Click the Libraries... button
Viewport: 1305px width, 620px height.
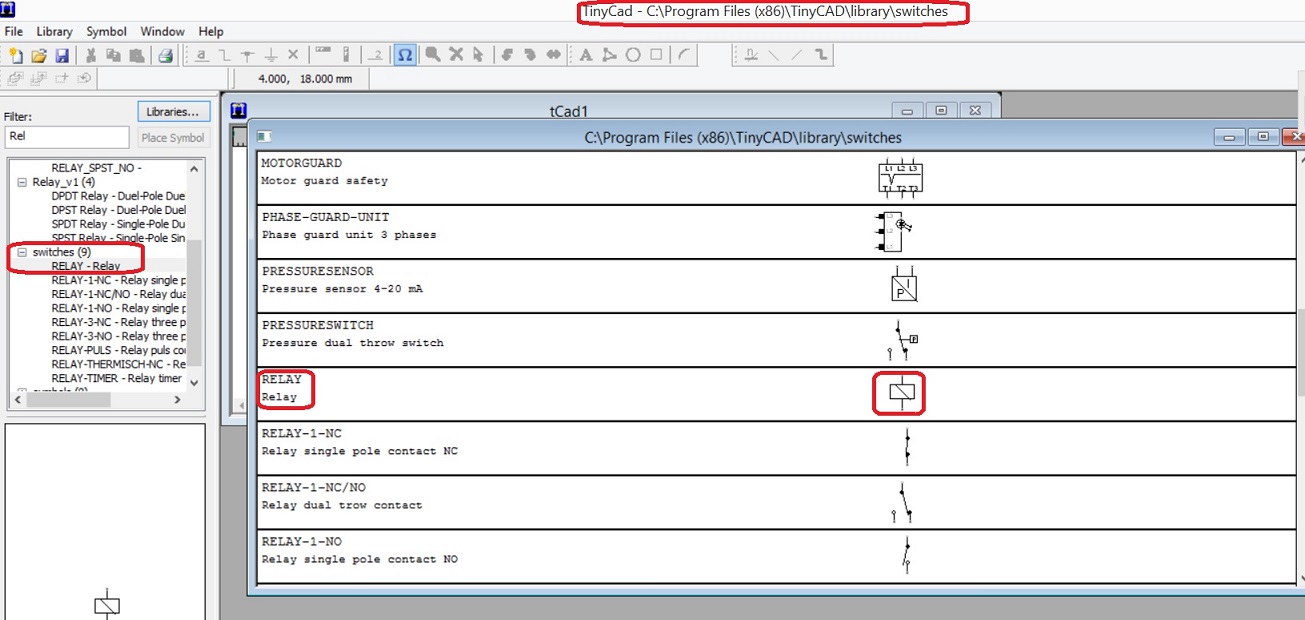click(x=173, y=111)
